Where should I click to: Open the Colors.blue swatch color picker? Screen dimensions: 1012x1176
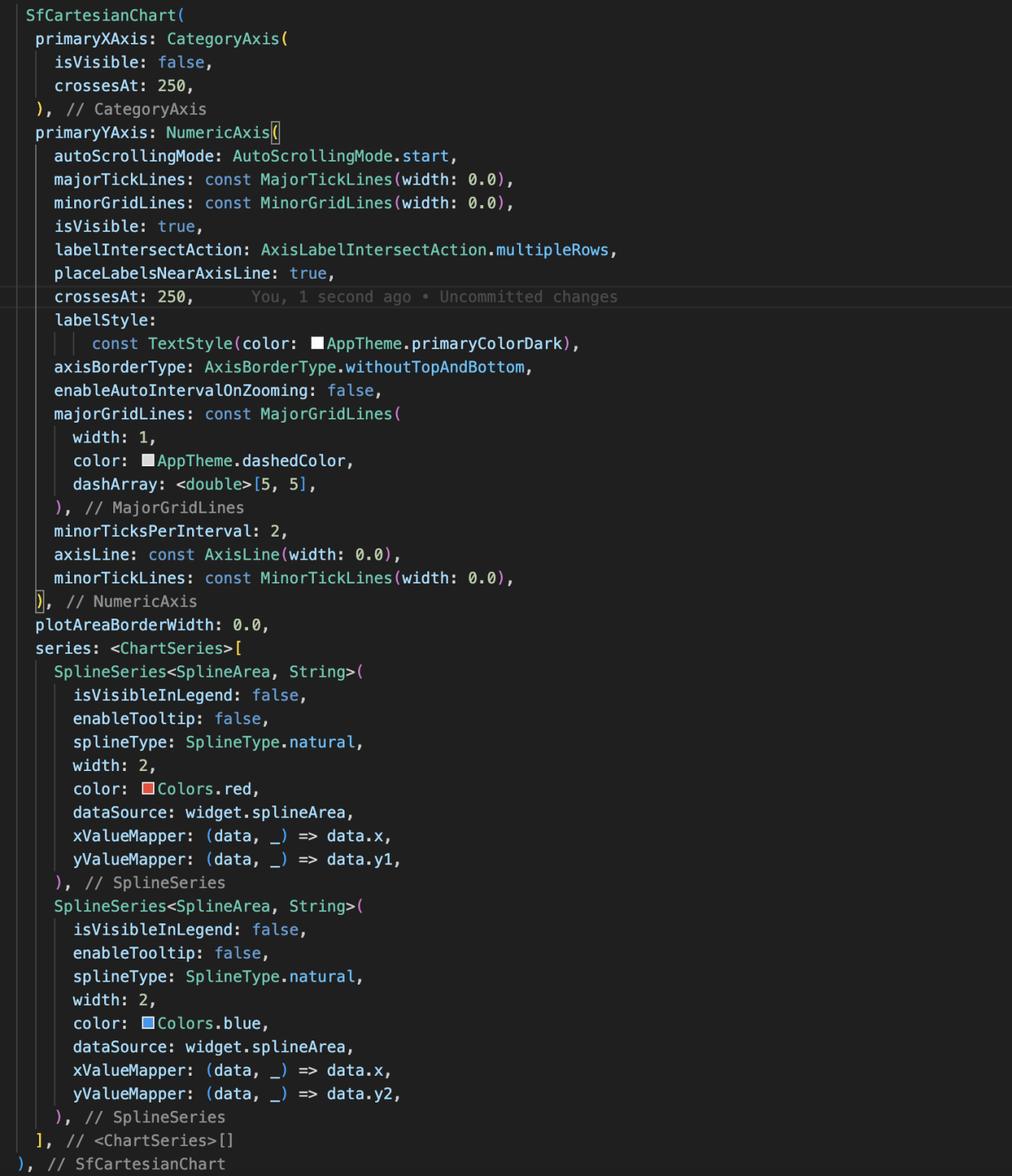click(x=149, y=1023)
